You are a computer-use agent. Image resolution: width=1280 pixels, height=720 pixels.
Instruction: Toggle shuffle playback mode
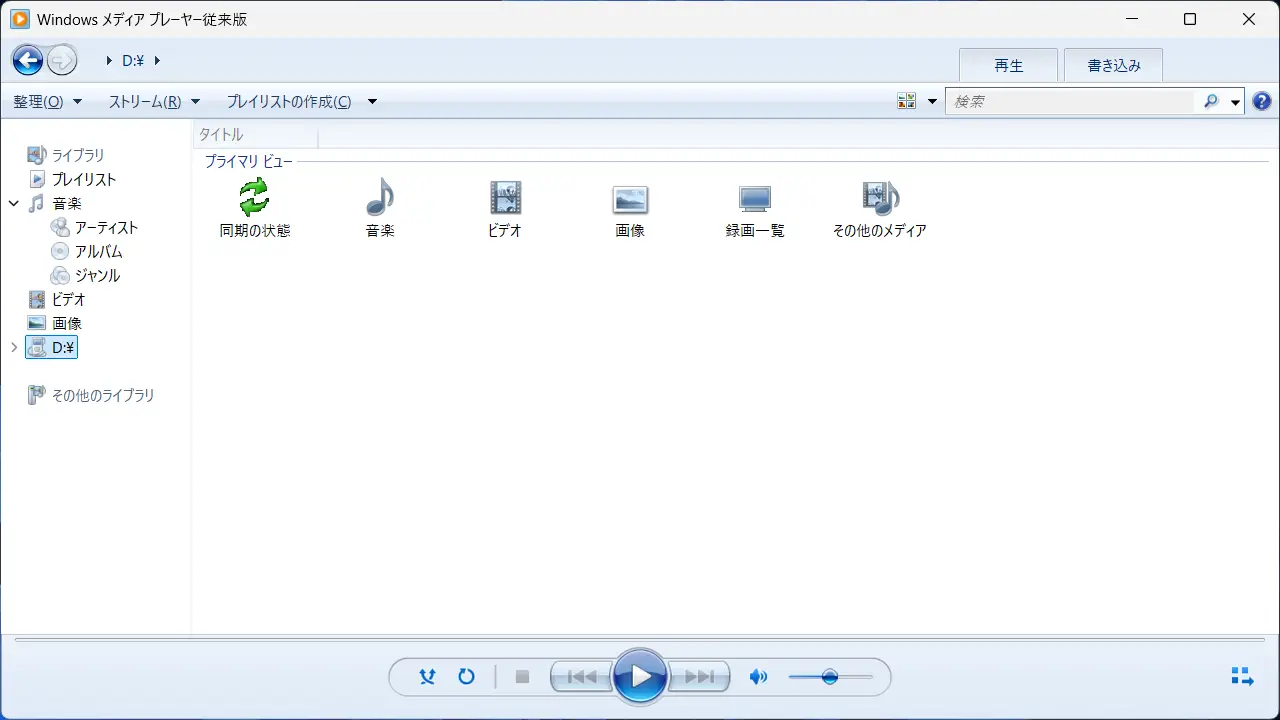coord(427,676)
